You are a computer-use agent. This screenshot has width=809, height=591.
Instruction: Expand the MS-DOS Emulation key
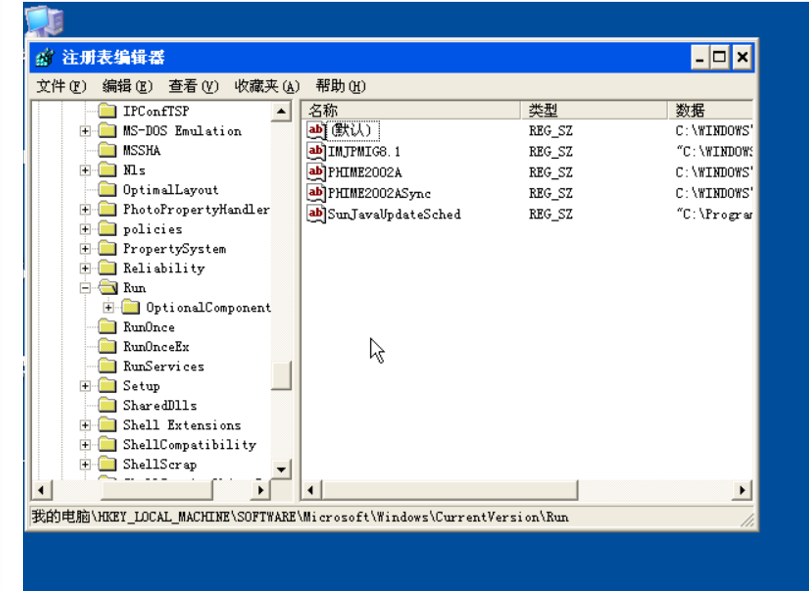(85, 131)
